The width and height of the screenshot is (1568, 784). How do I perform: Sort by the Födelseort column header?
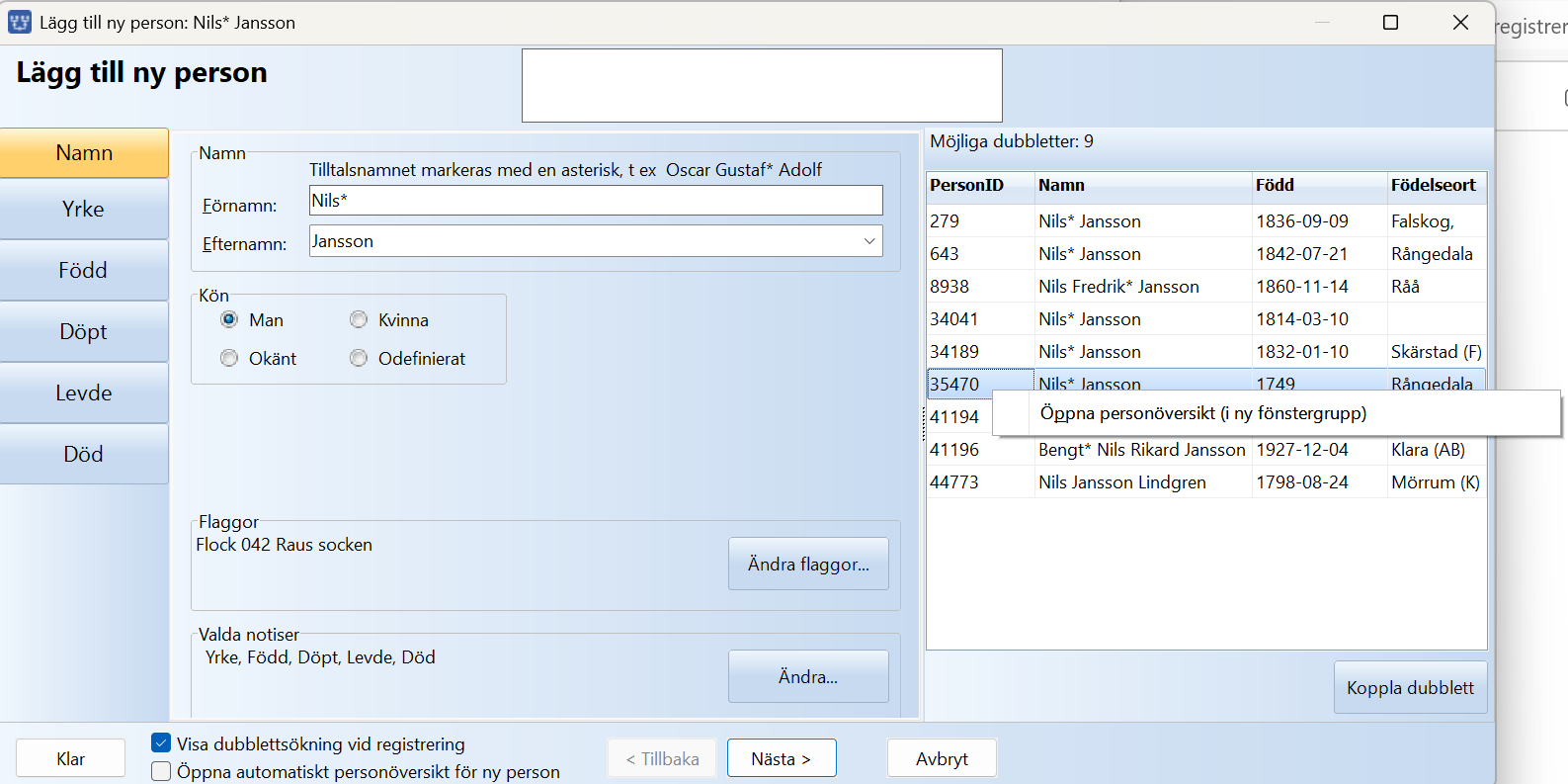[x=1437, y=186]
